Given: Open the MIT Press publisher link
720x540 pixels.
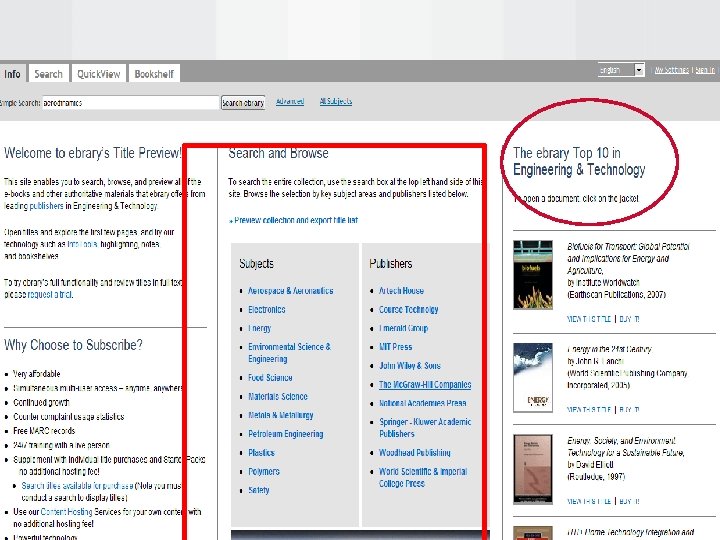Looking at the screenshot, I should point(395,347).
